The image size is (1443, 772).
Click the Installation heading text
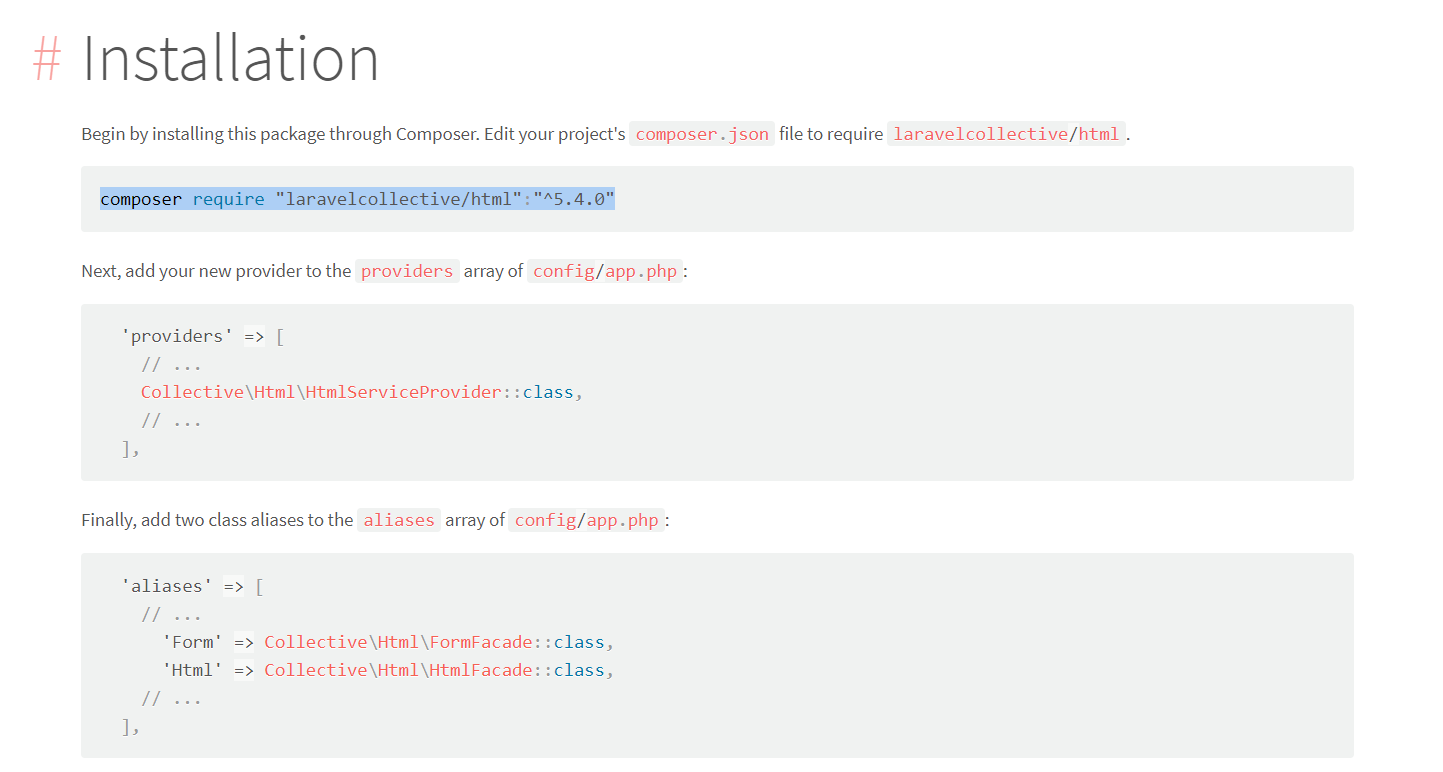[x=230, y=58]
